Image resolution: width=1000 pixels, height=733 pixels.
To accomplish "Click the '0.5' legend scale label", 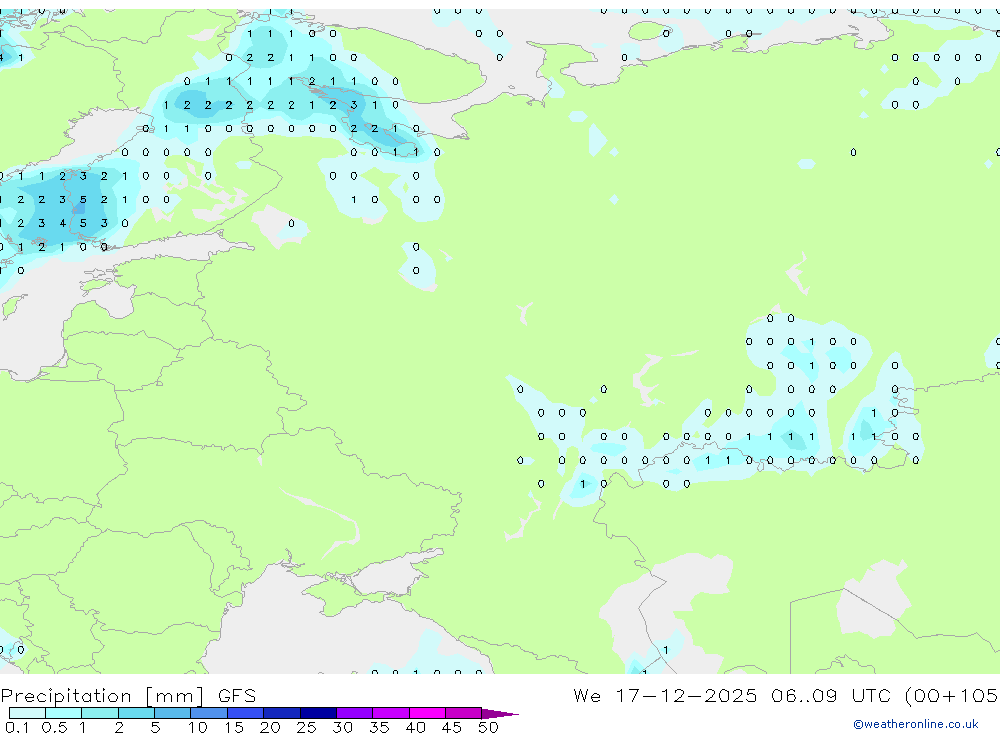I will 54,727.
